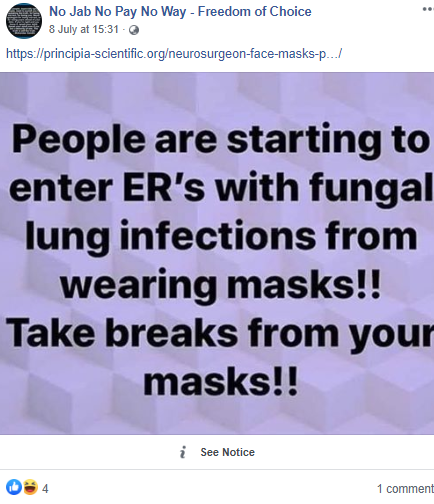
Task: Click the purple cube pattern above meme text
Action: pyautogui.click(x=217, y=95)
